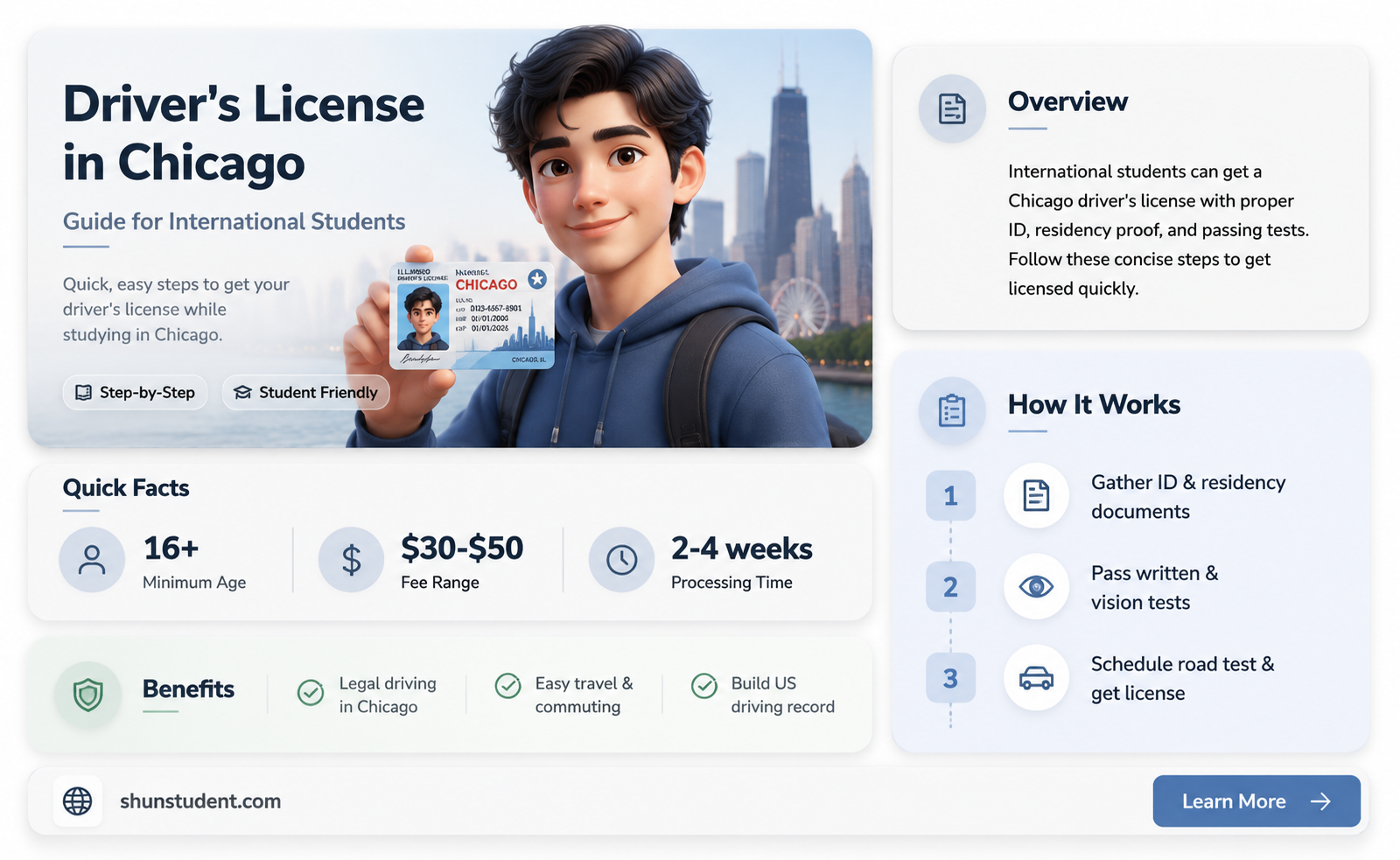The height and width of the screenshot is (860, 1400).
Task: Click the car icon for road test
Action: click(x=1036, y=678)
